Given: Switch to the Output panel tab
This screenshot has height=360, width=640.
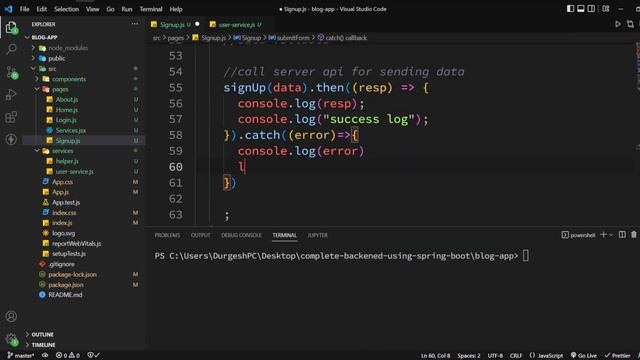Looking at the screenshot, I should [200, 235].
